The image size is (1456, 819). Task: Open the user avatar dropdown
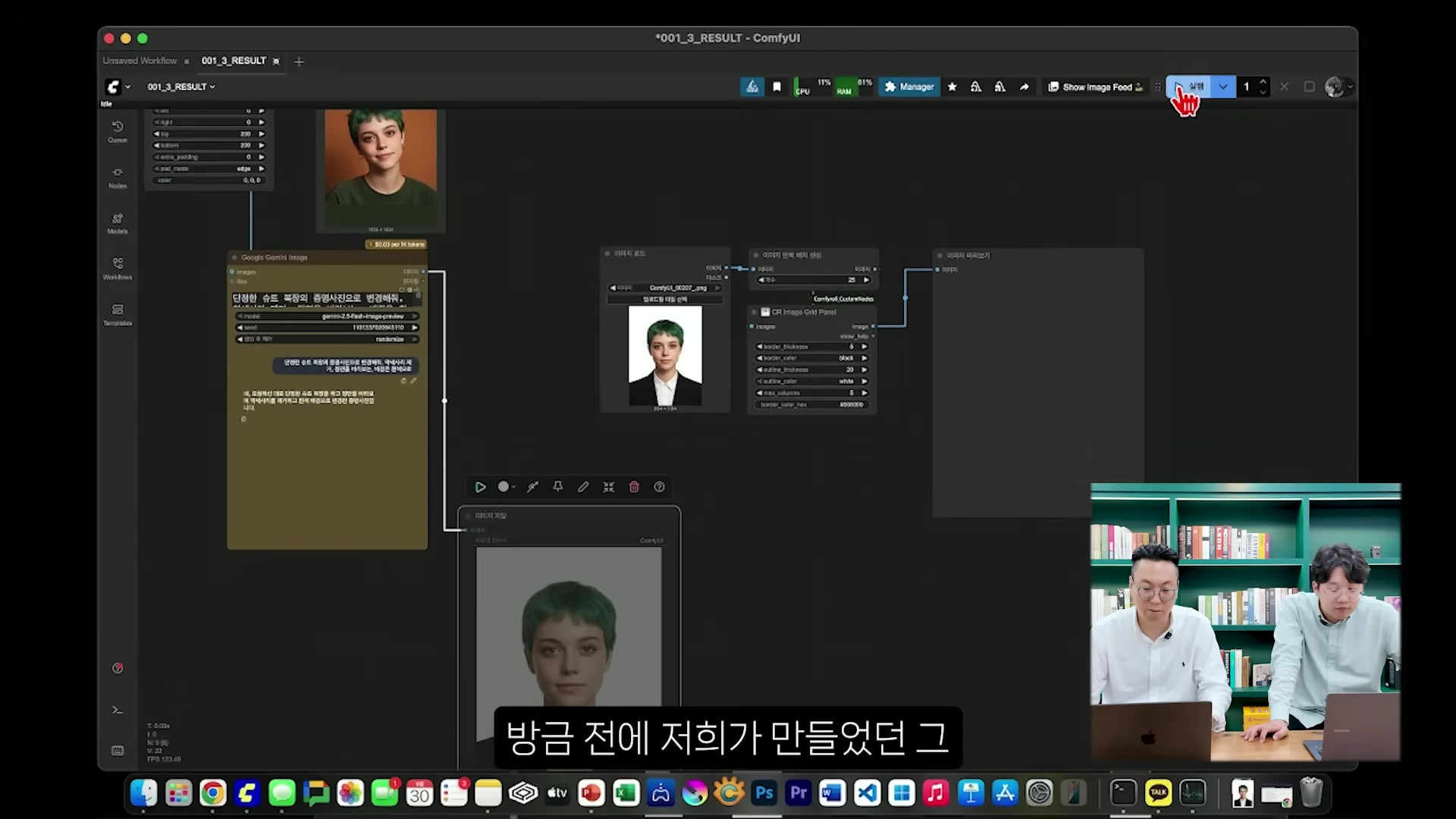(x=1339, y=87)
